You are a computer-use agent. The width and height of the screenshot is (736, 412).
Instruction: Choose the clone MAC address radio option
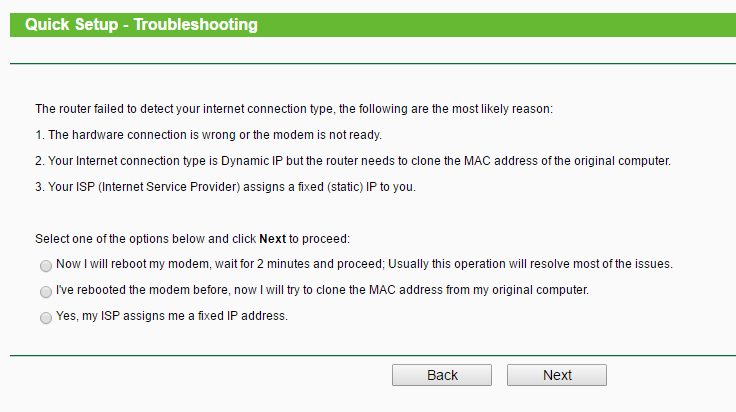[46, 292]
